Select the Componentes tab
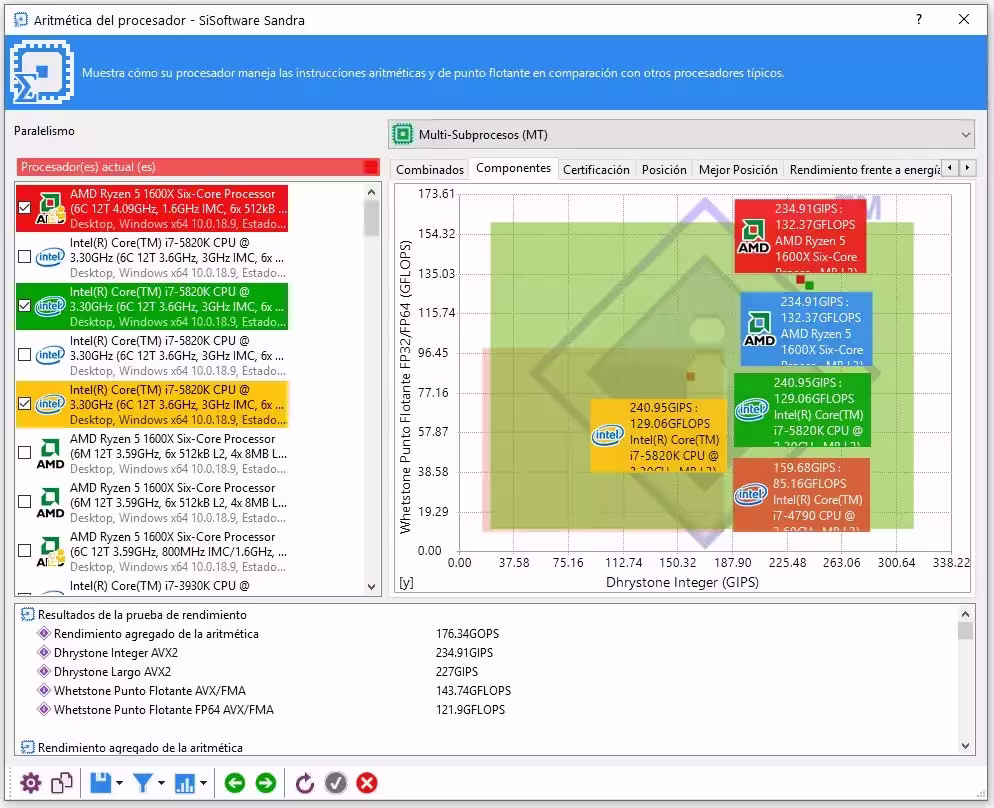Viewport: 994px width, 808px height. (x=513, y=168)
